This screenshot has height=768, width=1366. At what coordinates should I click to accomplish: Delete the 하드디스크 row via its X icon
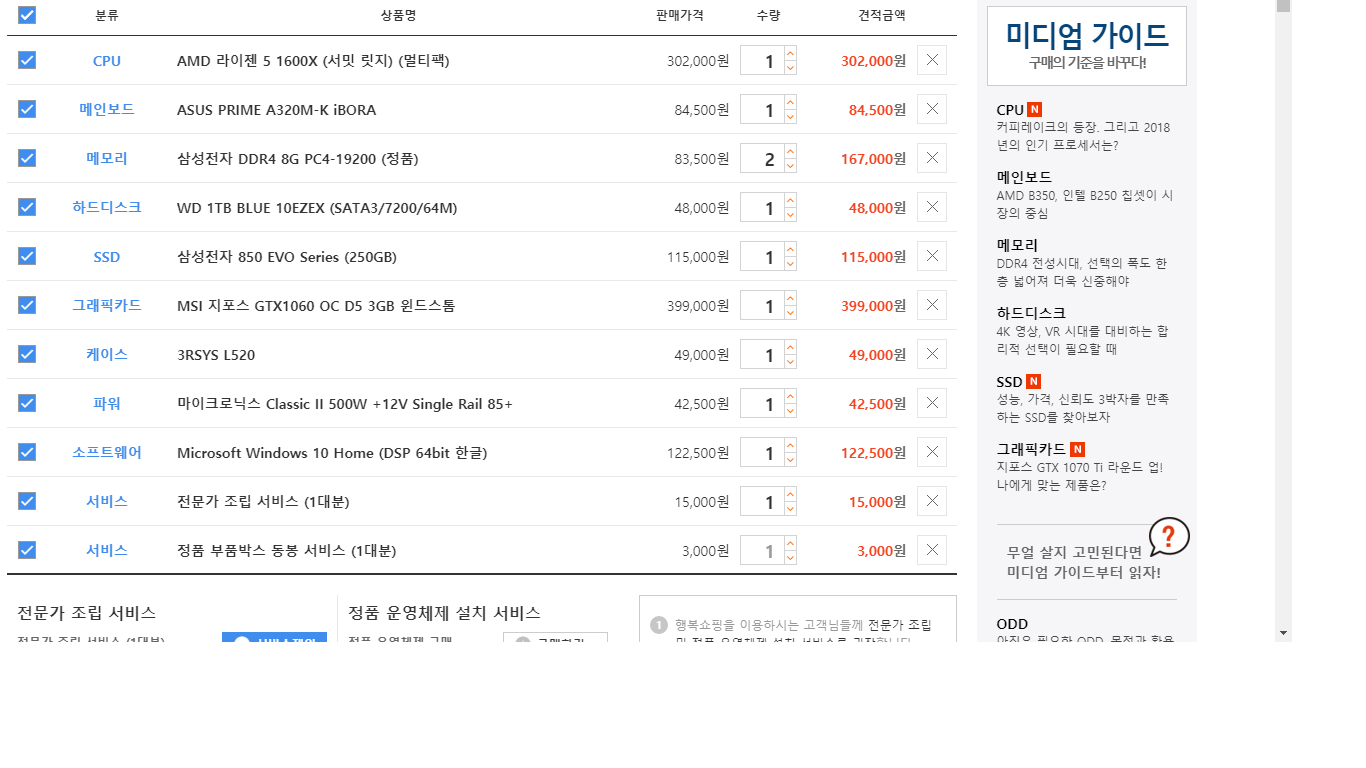(x=932, y=207)
